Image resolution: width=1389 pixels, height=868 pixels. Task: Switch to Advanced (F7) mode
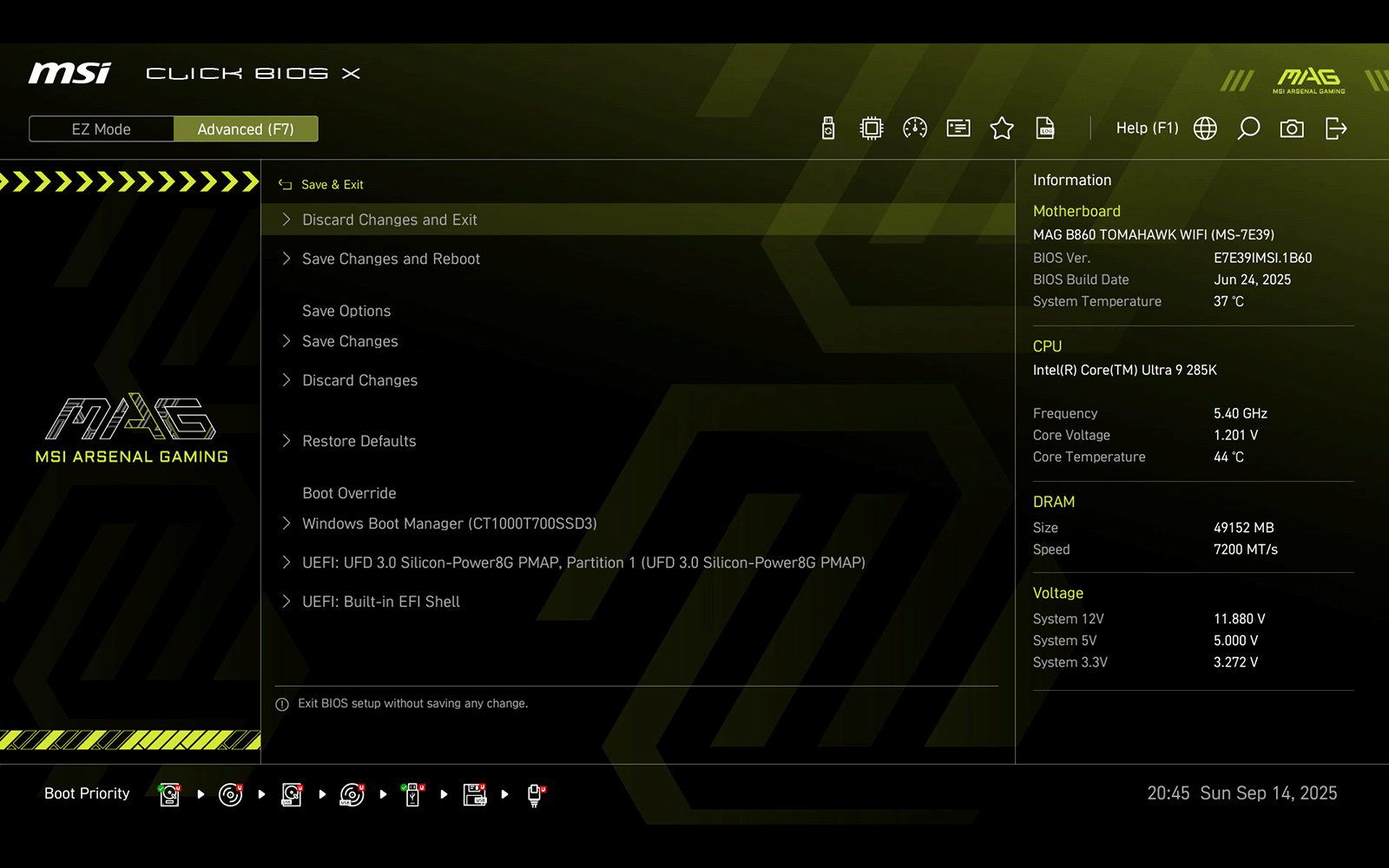pyautogui.click(x=246, y=128)
